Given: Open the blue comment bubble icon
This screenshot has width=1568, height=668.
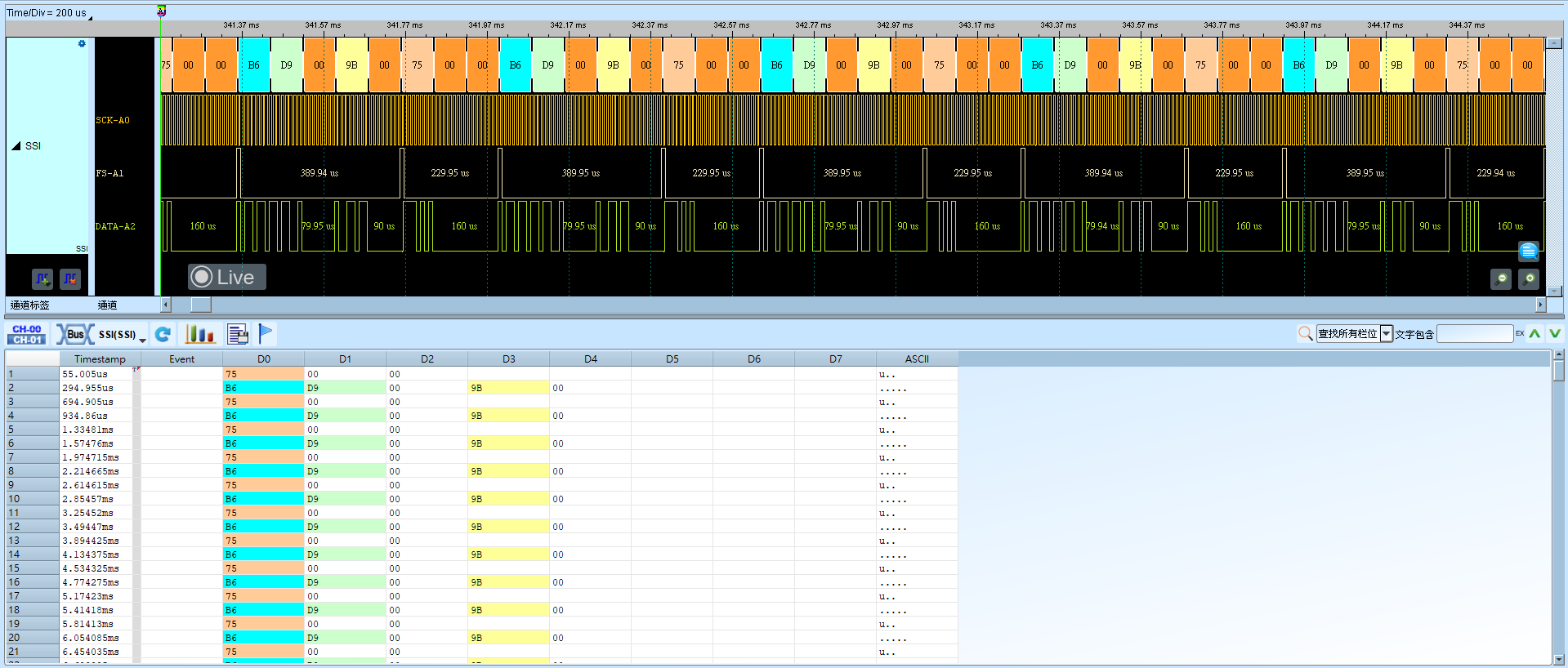Looking at the screenshot, I should coord(1529,252).
